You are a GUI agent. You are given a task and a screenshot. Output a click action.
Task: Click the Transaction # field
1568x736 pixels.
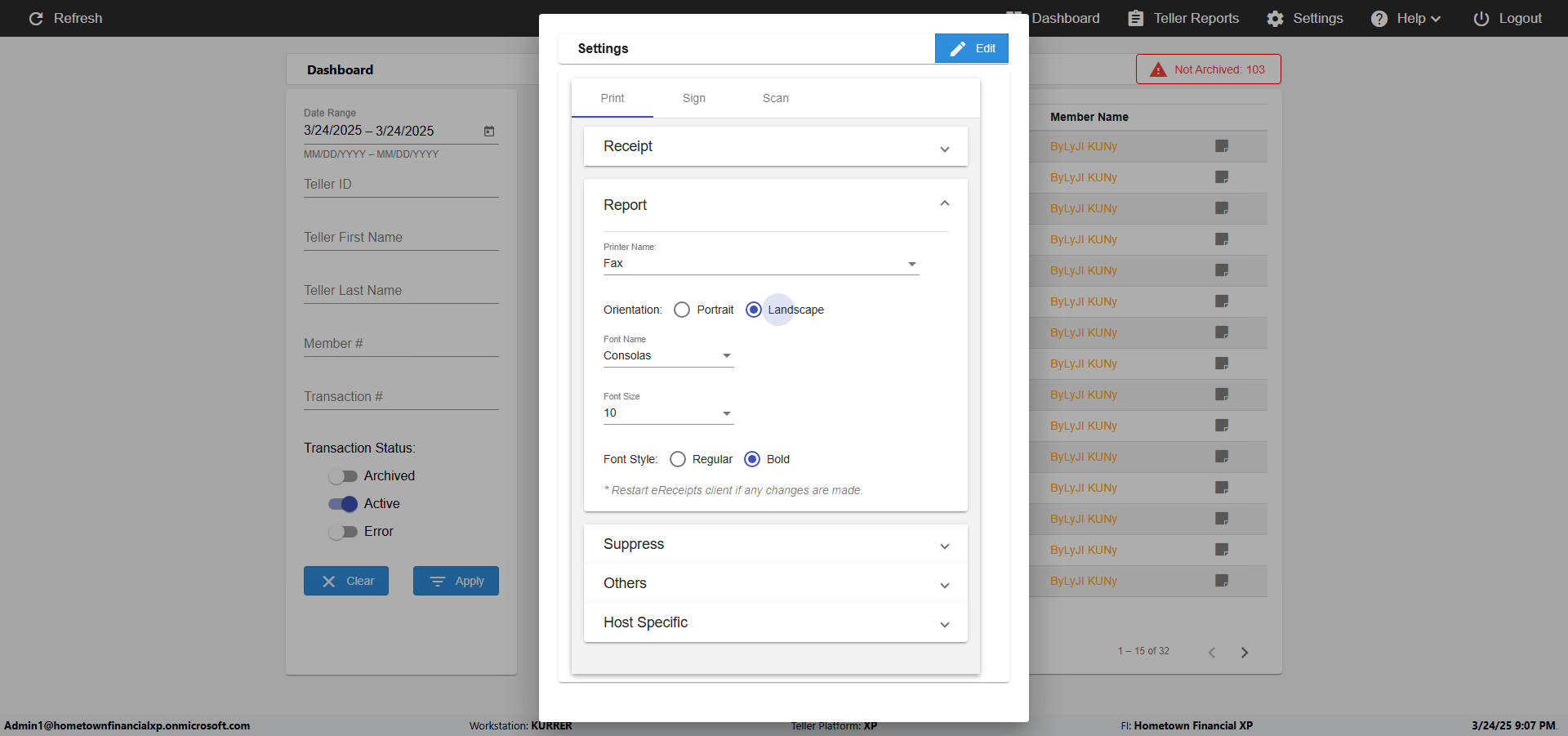tap(401, 397)
